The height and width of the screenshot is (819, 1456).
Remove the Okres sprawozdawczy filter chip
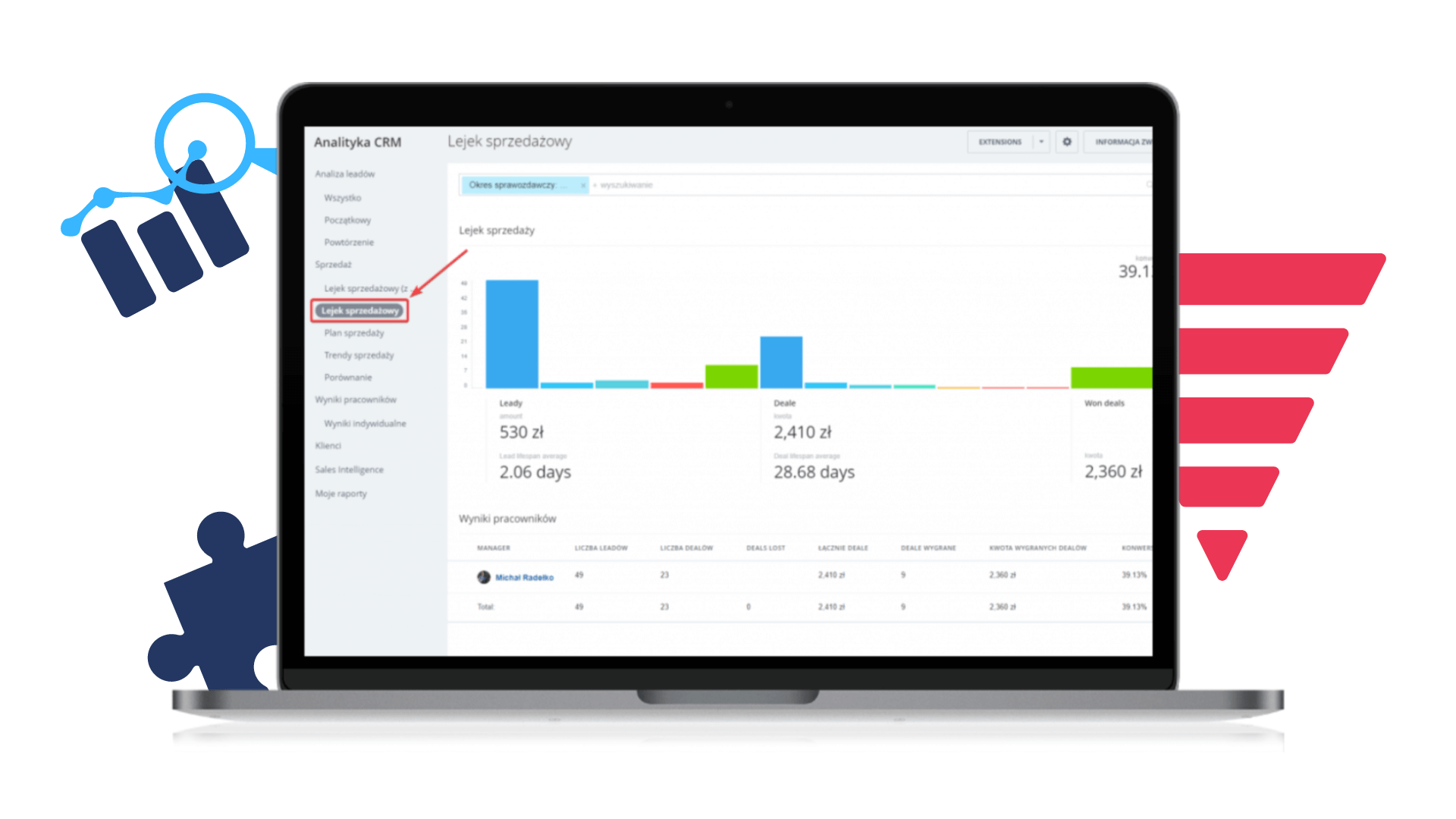582,185
